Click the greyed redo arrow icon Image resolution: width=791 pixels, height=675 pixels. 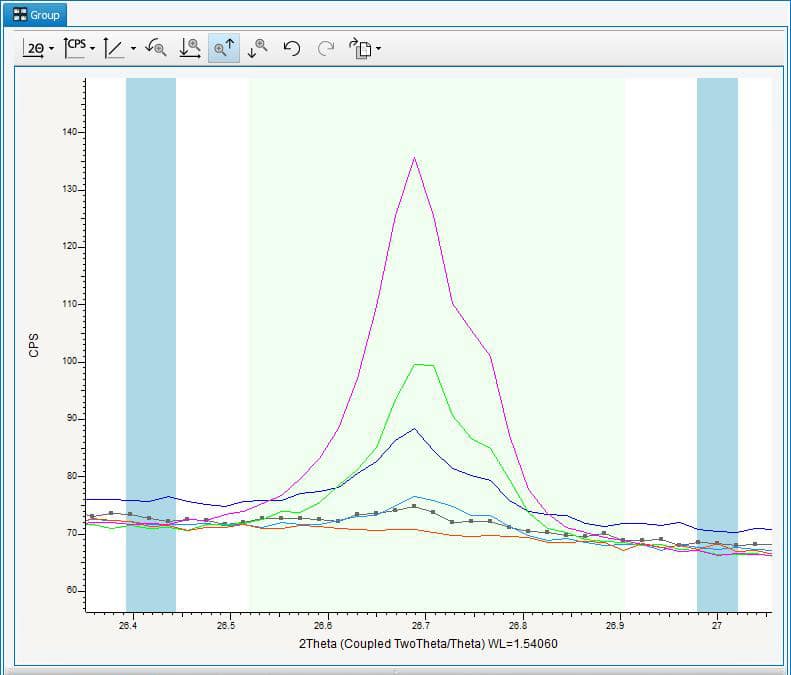326,48
